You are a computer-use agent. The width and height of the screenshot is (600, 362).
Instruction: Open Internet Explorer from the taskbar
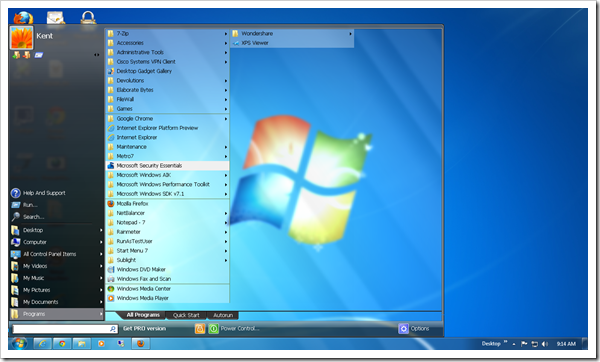coord(42,344)
